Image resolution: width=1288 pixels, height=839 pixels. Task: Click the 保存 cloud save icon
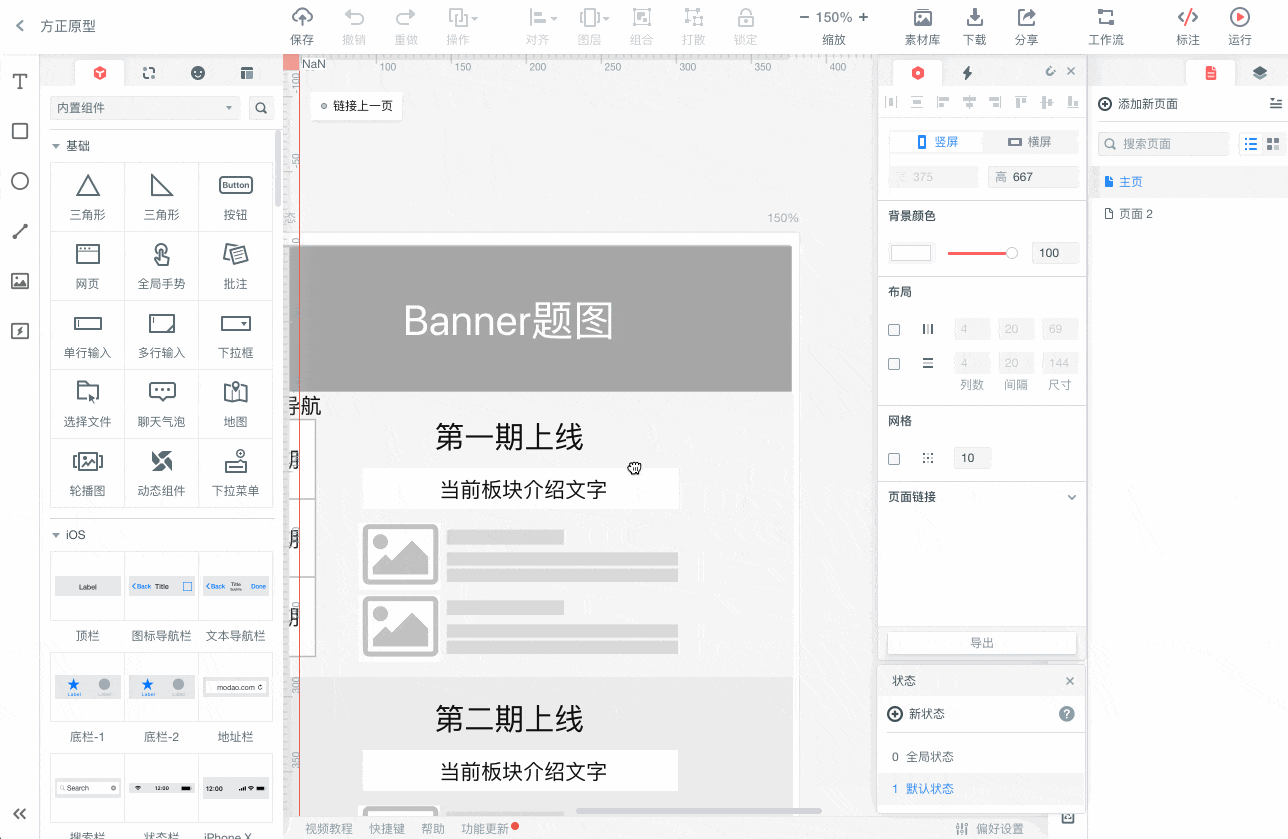pos(301,17)
